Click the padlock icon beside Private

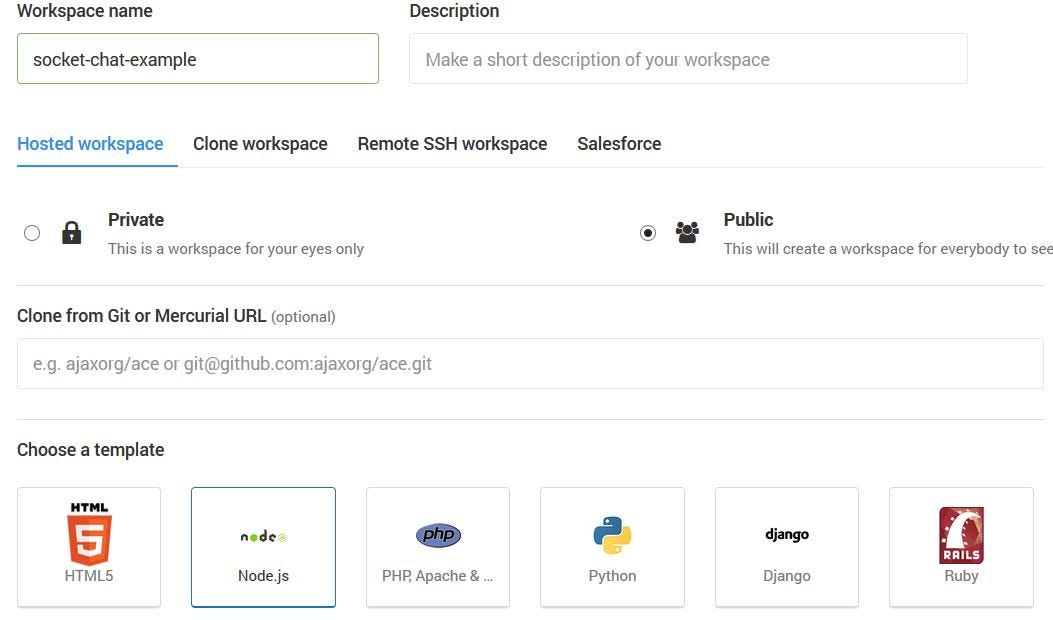click(71, 232)
